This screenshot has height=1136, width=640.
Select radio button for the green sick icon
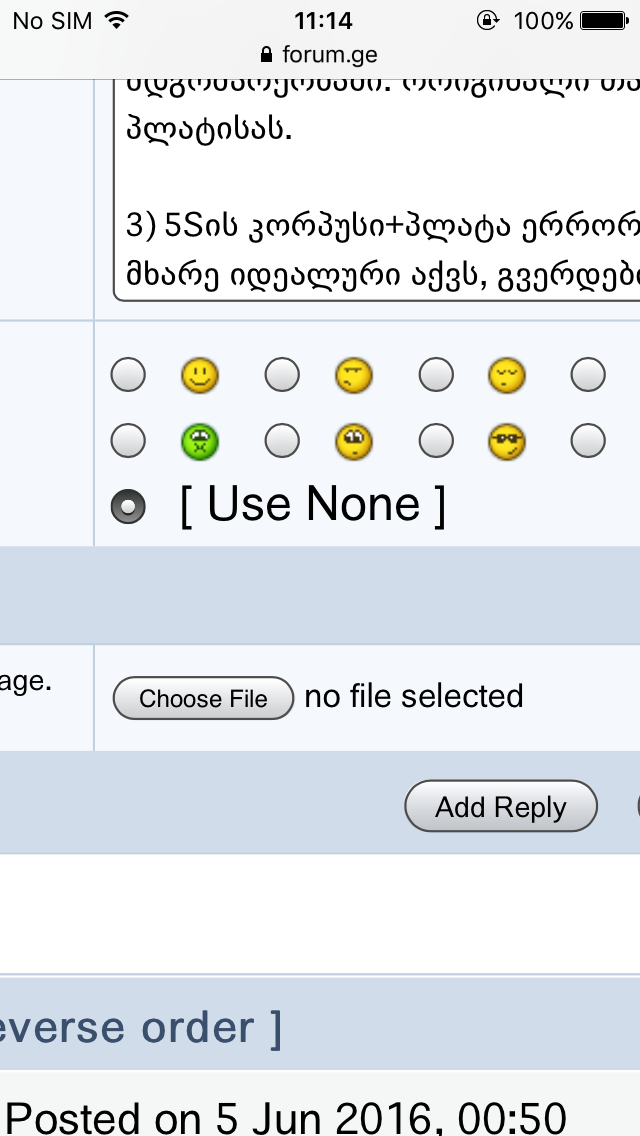(128, 441)
